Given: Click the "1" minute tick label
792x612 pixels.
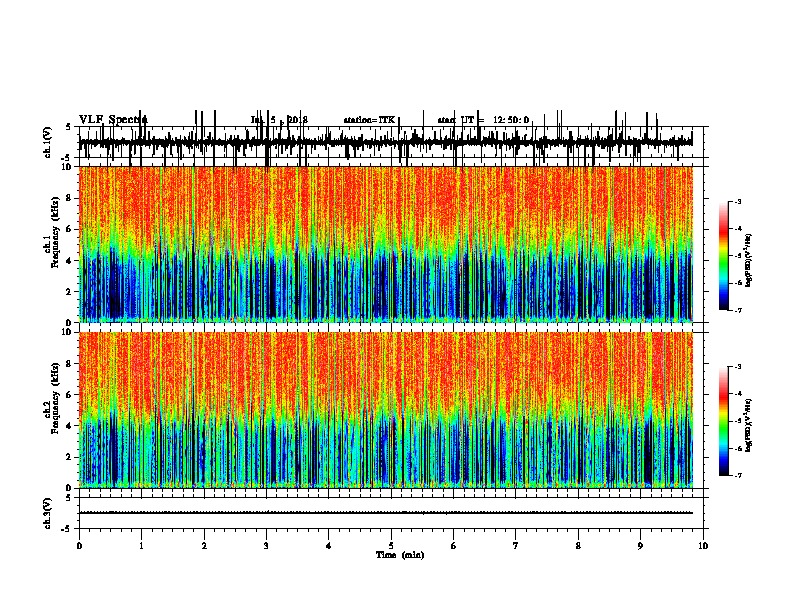Looking at the screenshot, I should [141, 546].
